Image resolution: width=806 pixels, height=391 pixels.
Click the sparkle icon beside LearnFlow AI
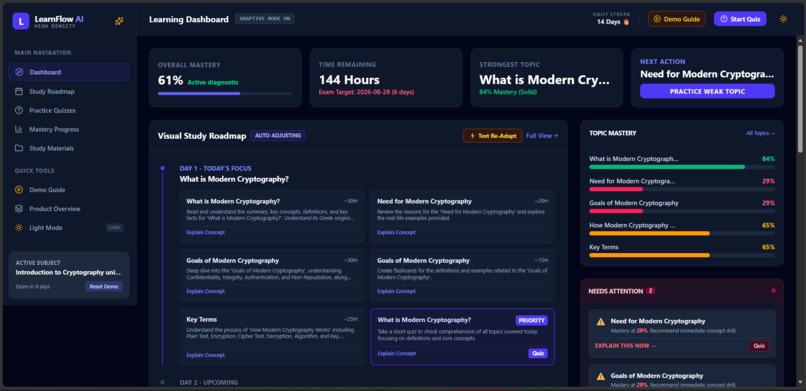point(119,21)
